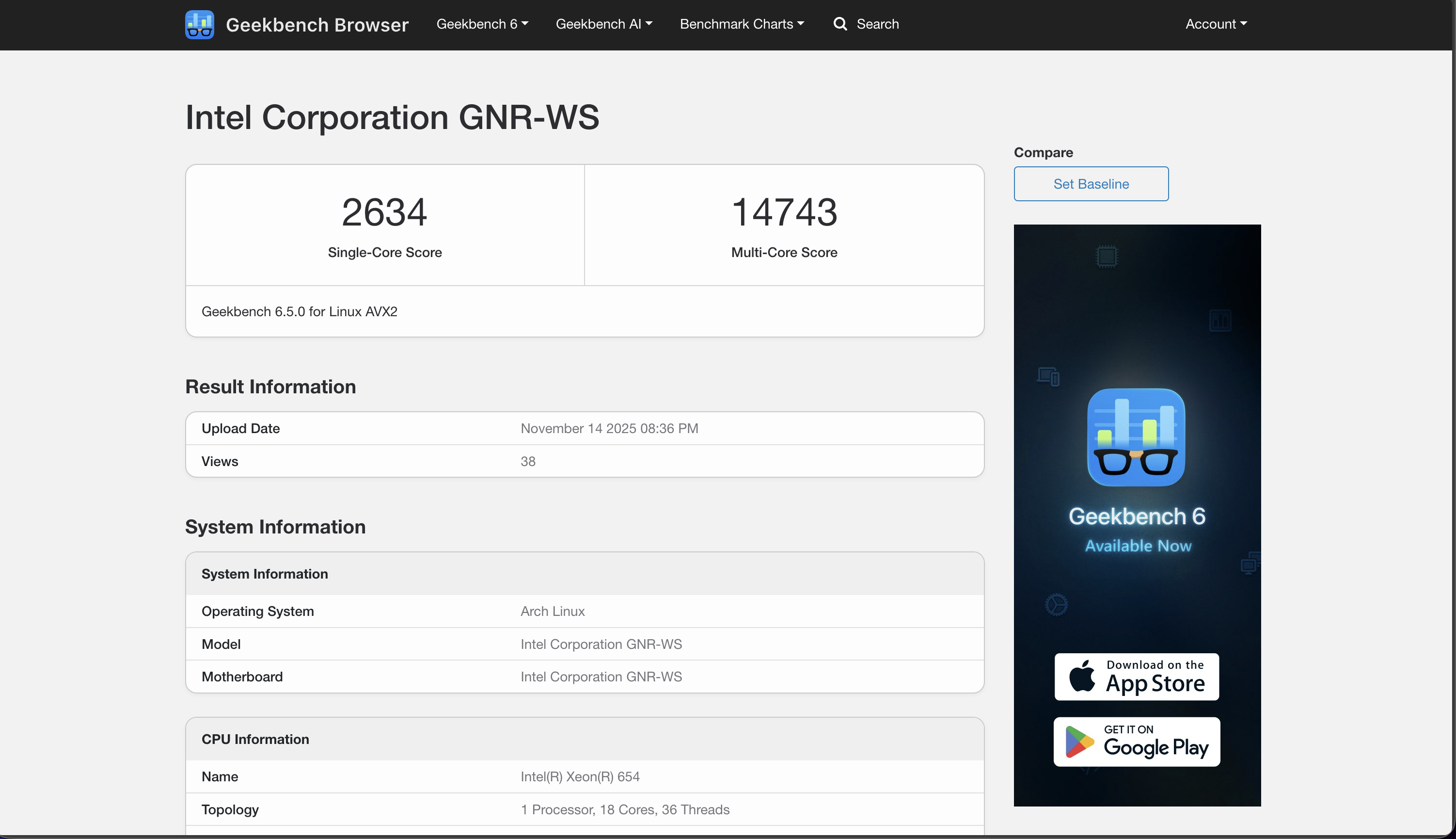
Task: Expand the Account menu
Action: pos(1215,24)
